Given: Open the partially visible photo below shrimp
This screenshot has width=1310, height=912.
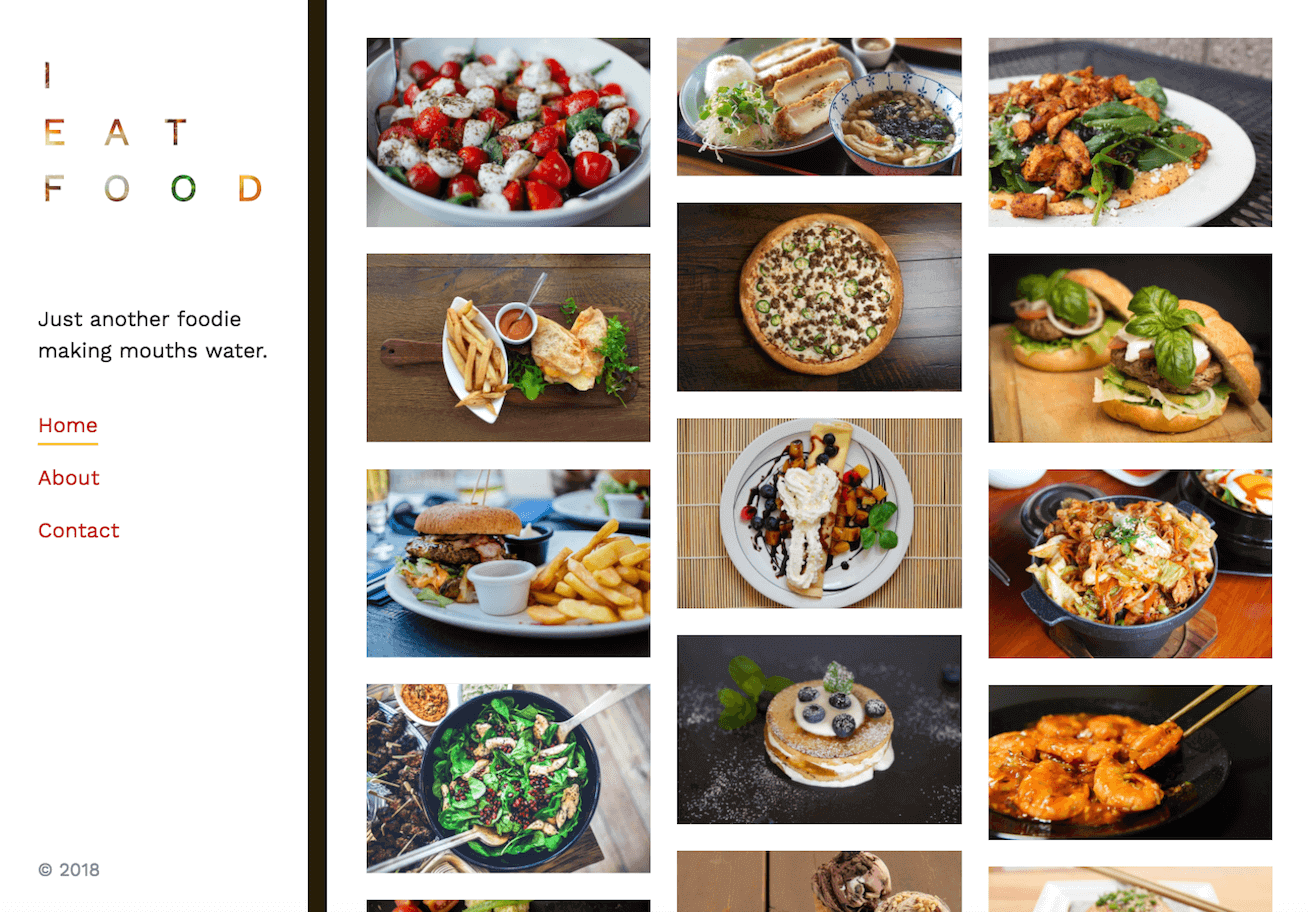Looking at the screenshot, I should pos(1130,889).
